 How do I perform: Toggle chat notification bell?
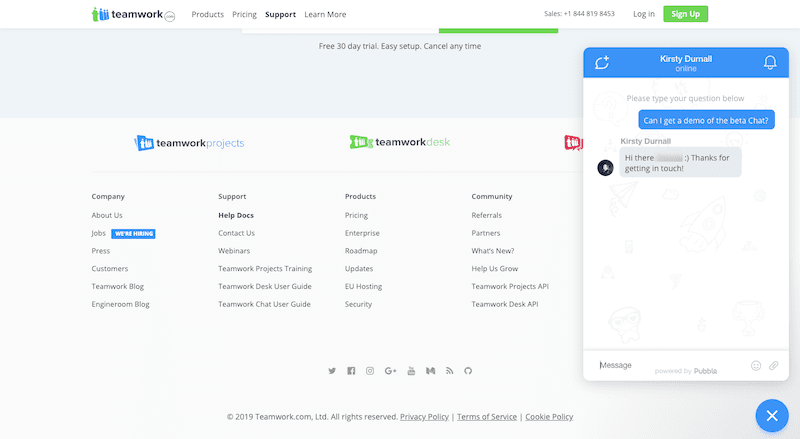coord(770,62)
